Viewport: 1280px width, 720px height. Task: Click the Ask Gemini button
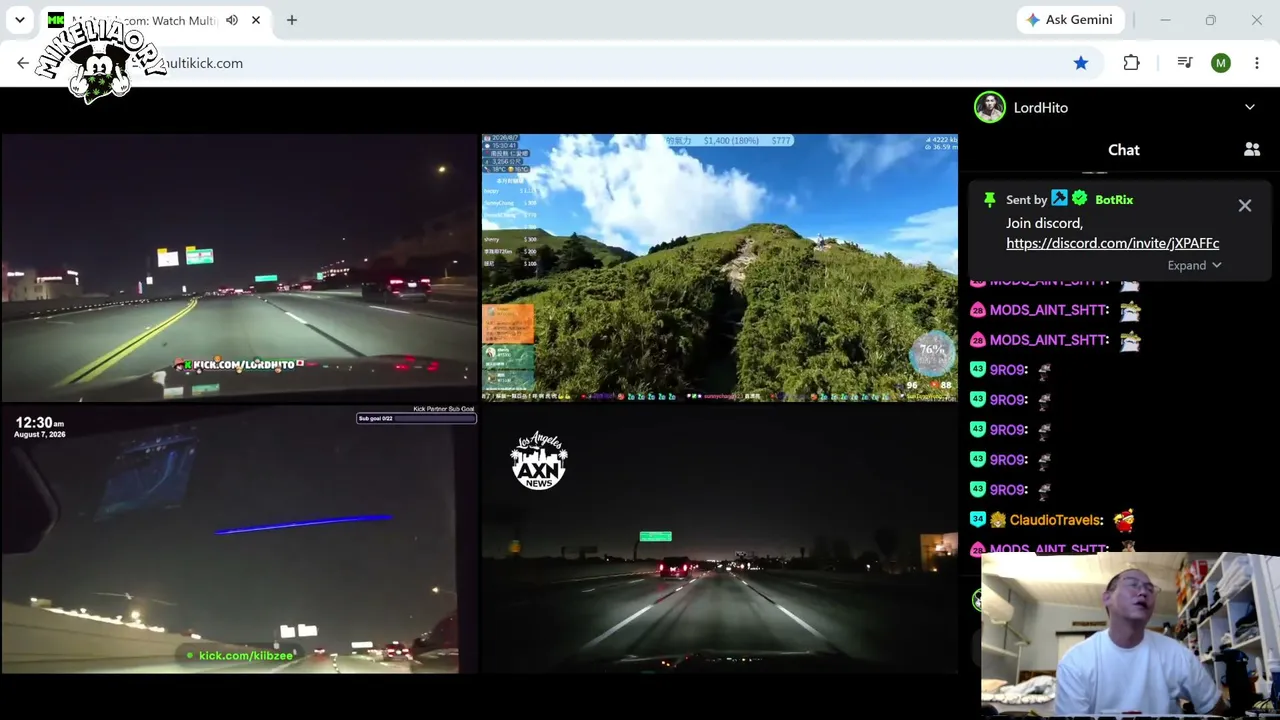(1069, 20)
